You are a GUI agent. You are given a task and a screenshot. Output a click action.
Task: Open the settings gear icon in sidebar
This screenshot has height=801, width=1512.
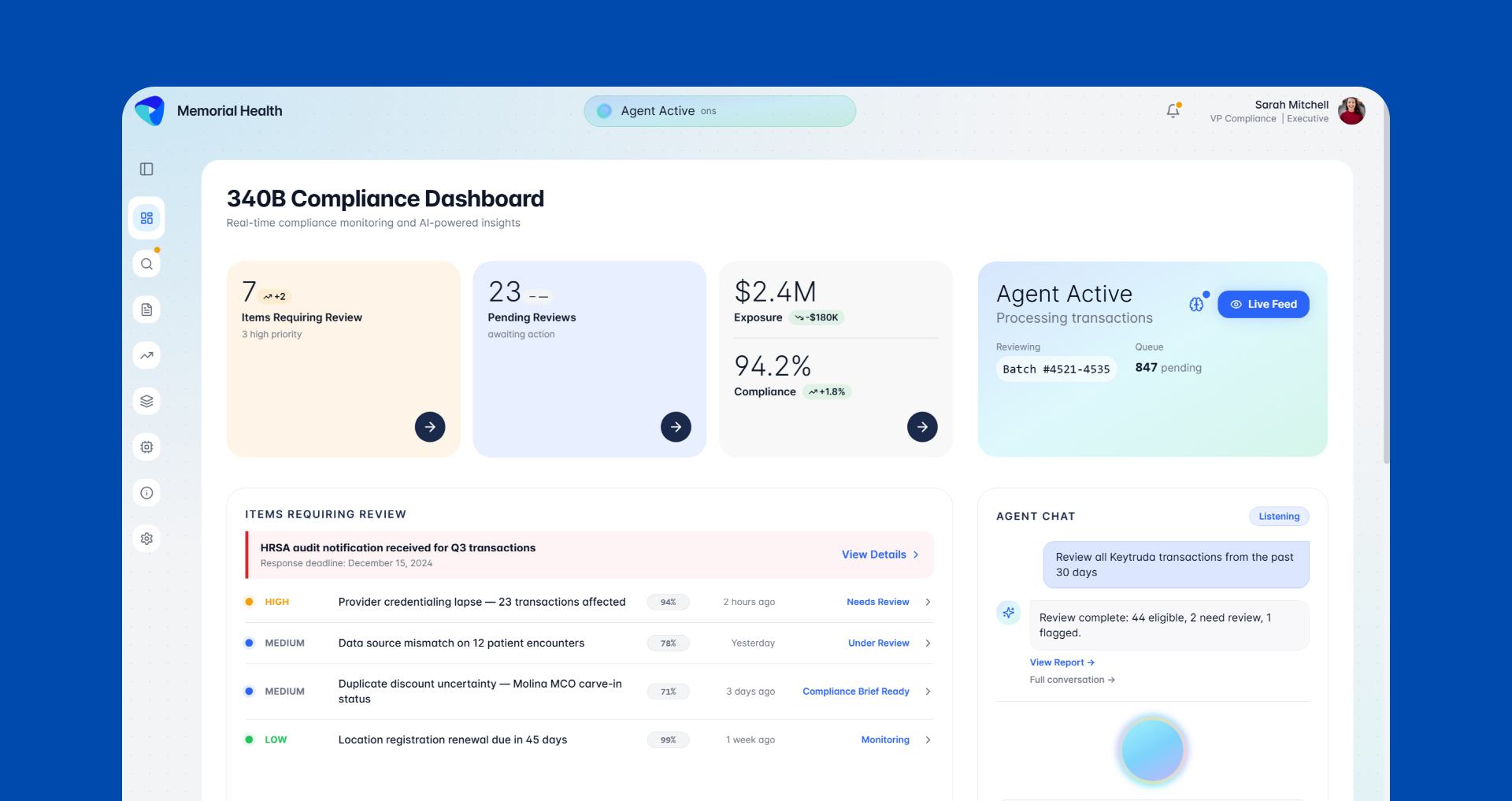click(146, 539)
